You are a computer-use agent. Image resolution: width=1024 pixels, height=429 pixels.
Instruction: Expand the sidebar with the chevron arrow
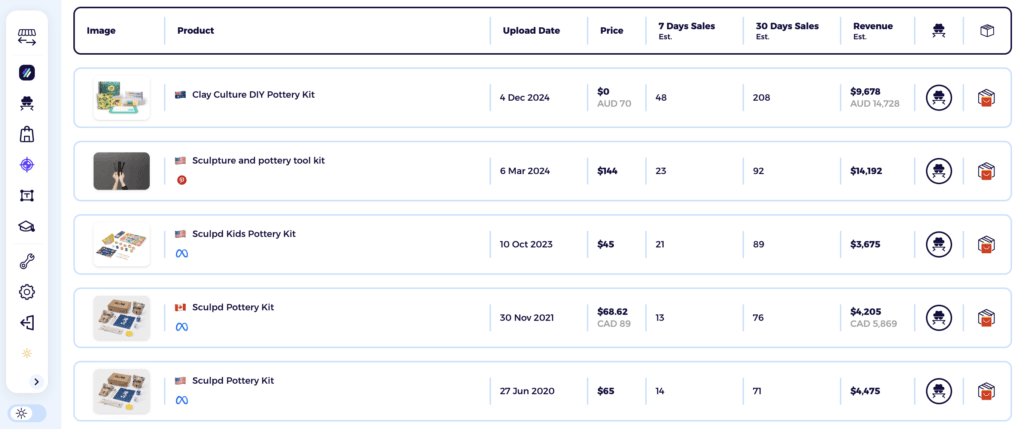pyautogui.click(x=36, y=381)
